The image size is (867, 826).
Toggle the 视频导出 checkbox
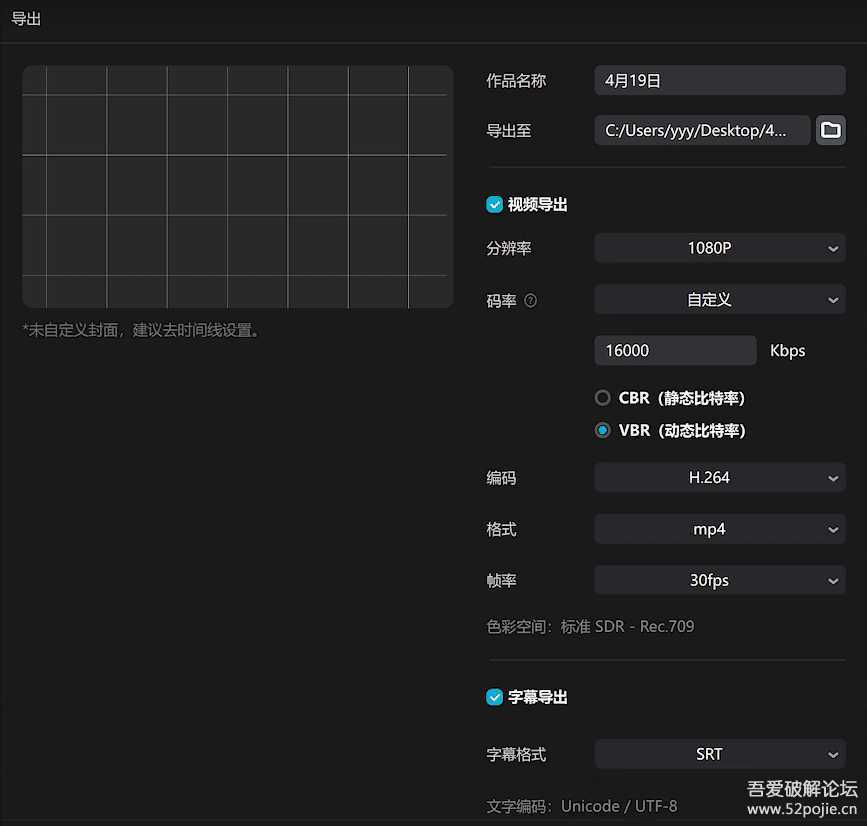click(x=494, y=204)
